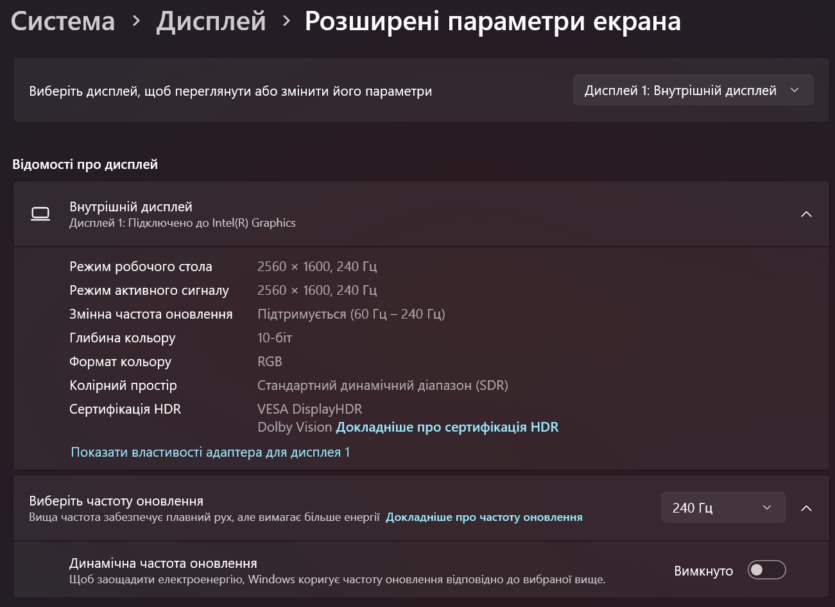Go to Дисплей in breadcrumb

pyautogui.click(x=211, y=21)
